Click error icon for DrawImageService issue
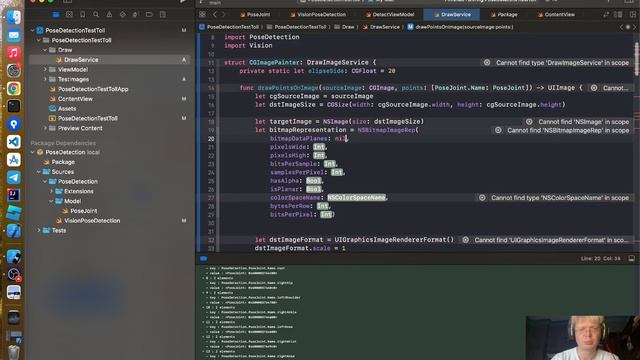The image size is (640, 360). 487,63
